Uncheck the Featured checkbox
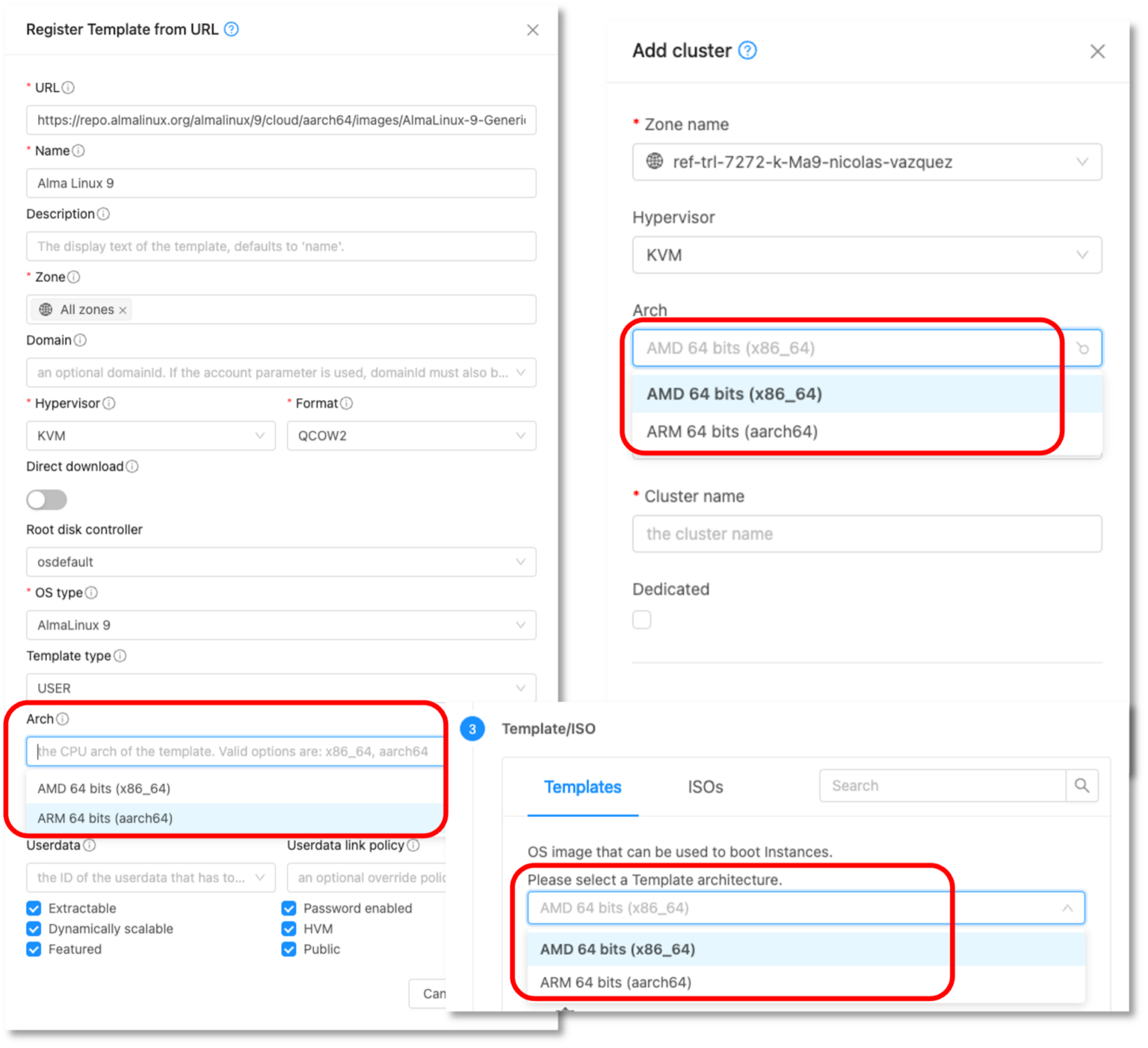 (34, 949)
